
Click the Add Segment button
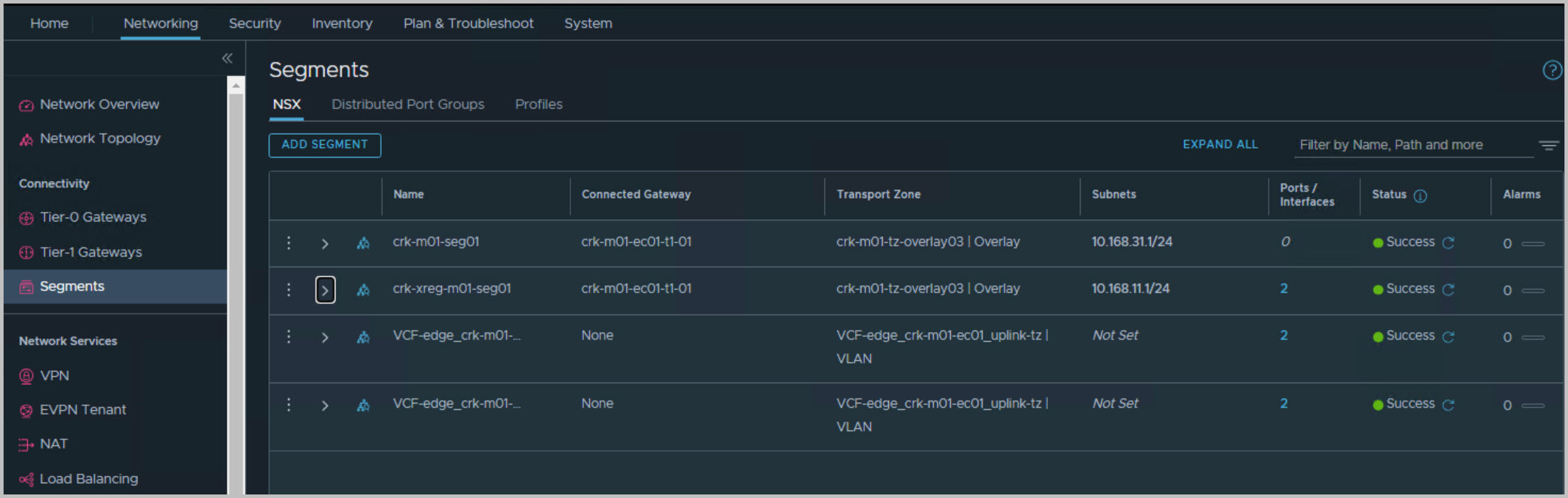324,145
